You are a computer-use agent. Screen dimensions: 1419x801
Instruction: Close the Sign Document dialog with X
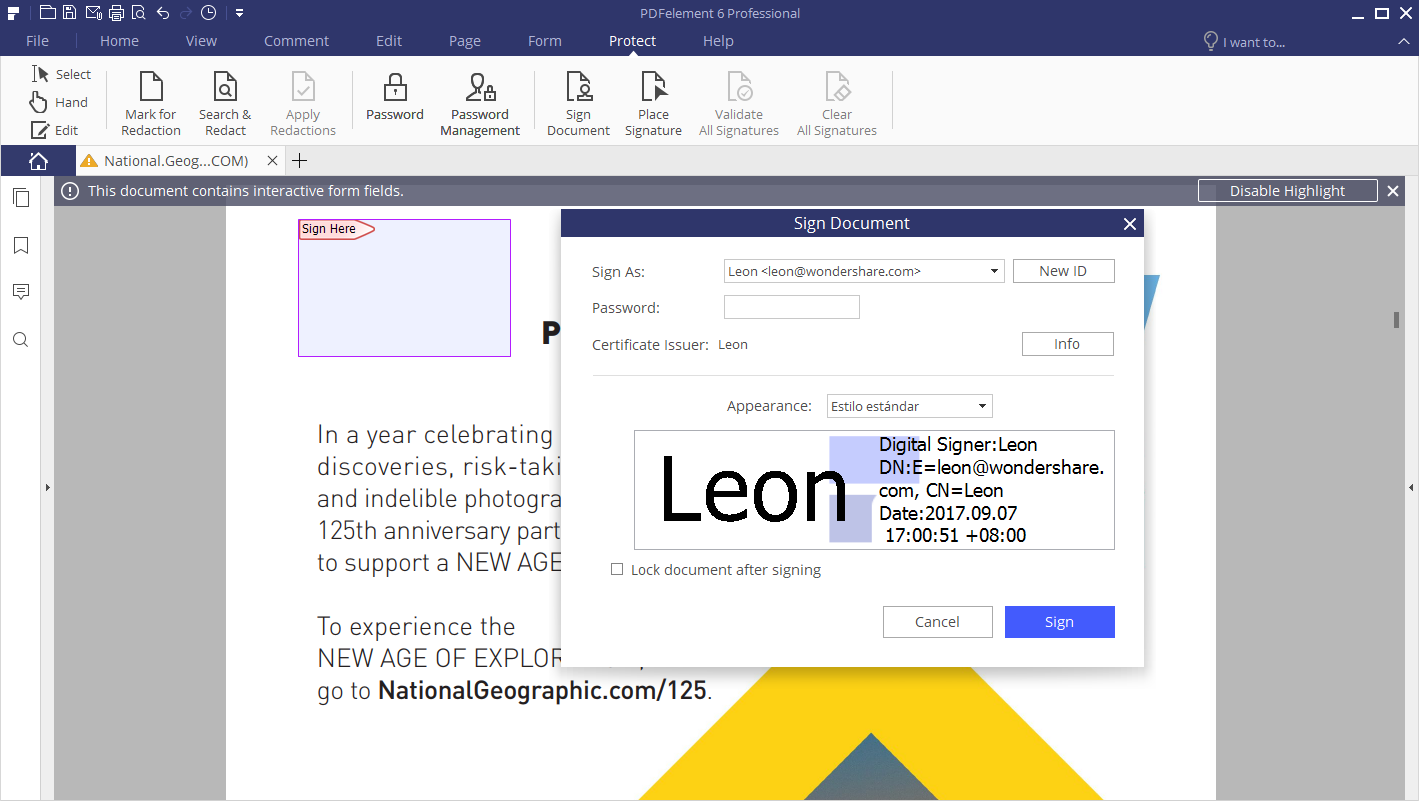coord(1130,224)
